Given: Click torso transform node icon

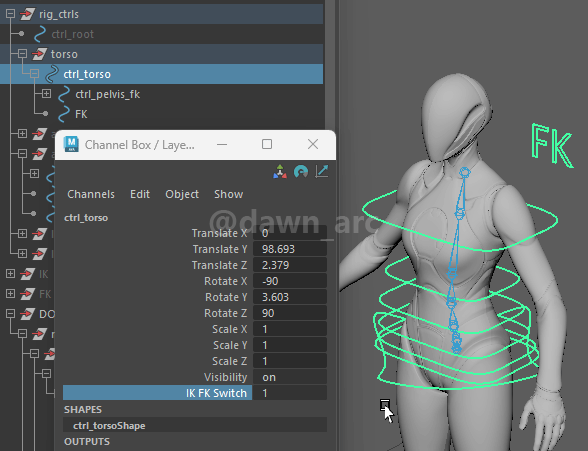Looking at the screenshot, I should (39, 54).
